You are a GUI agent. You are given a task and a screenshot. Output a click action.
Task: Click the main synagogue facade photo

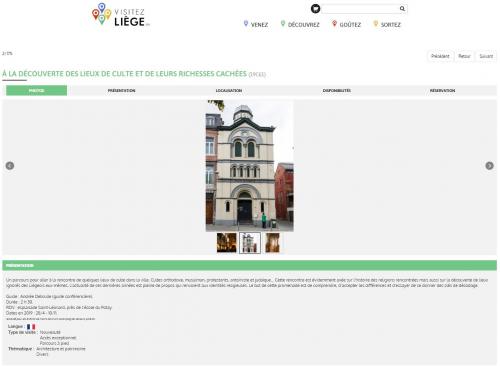point(249,166)
